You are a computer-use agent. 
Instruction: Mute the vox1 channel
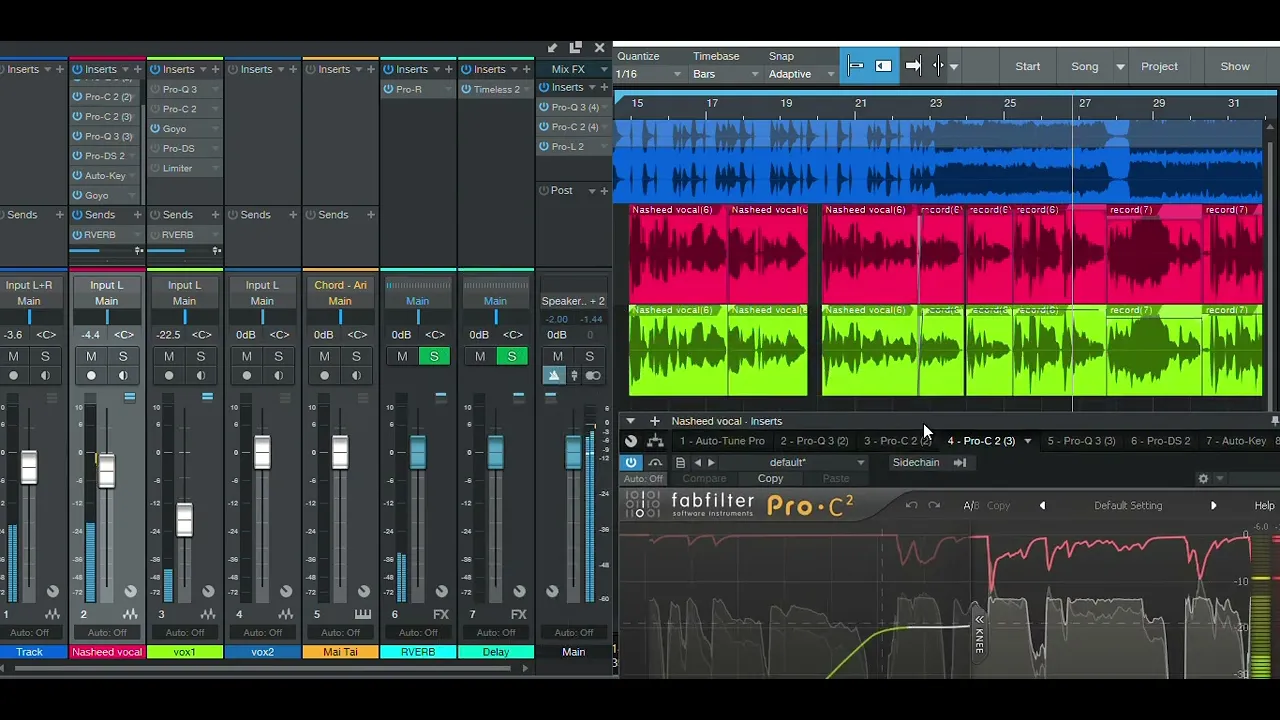169,357
